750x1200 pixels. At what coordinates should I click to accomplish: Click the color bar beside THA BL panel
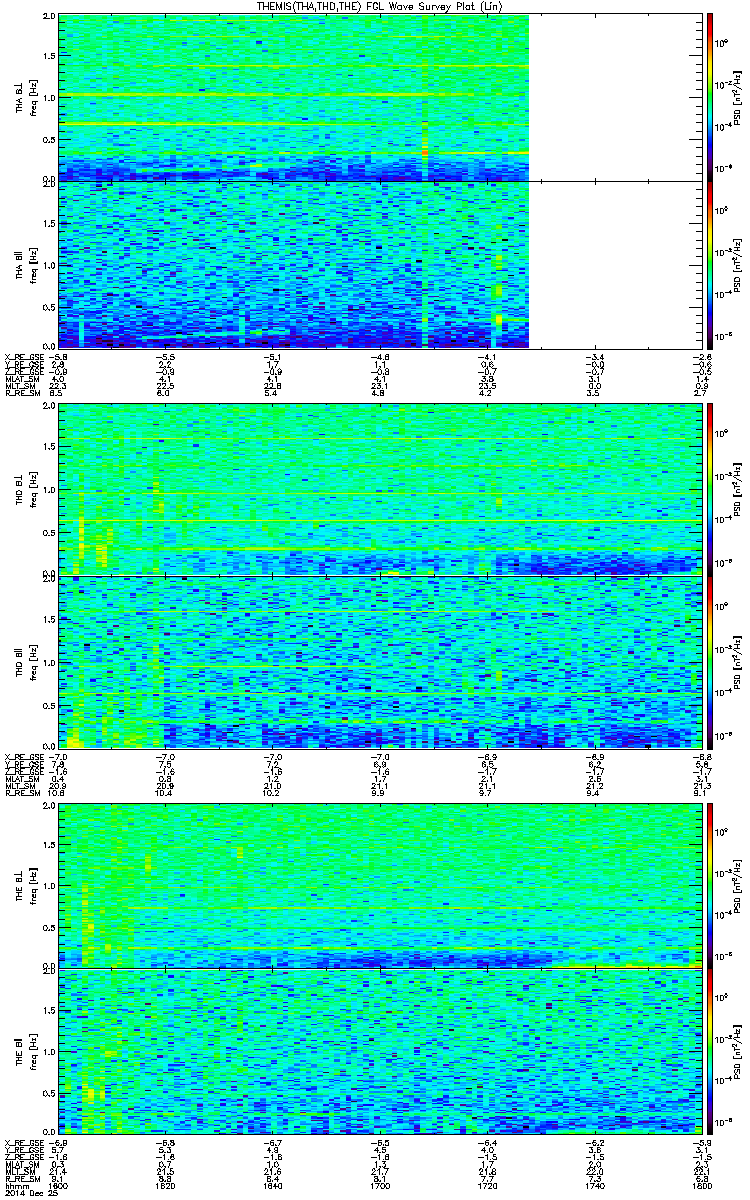(x=710, y=95)
